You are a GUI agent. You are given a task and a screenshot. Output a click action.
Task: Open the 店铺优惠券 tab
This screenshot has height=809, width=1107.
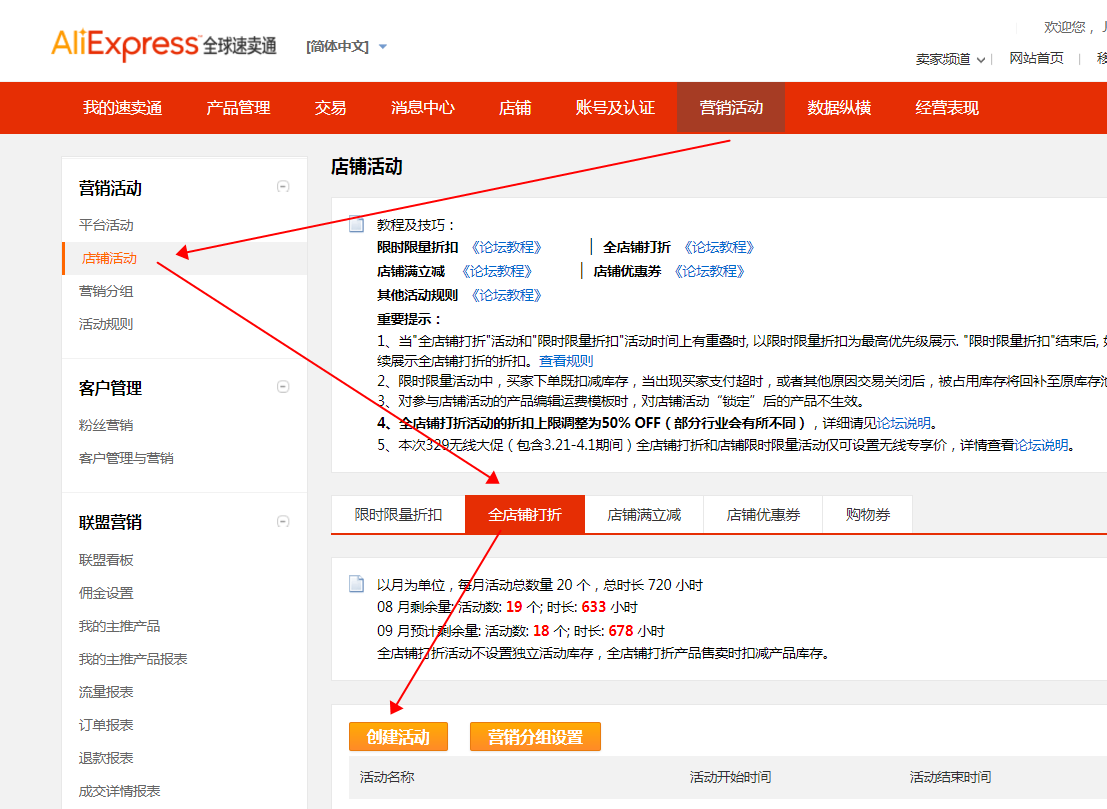(763, 515)
